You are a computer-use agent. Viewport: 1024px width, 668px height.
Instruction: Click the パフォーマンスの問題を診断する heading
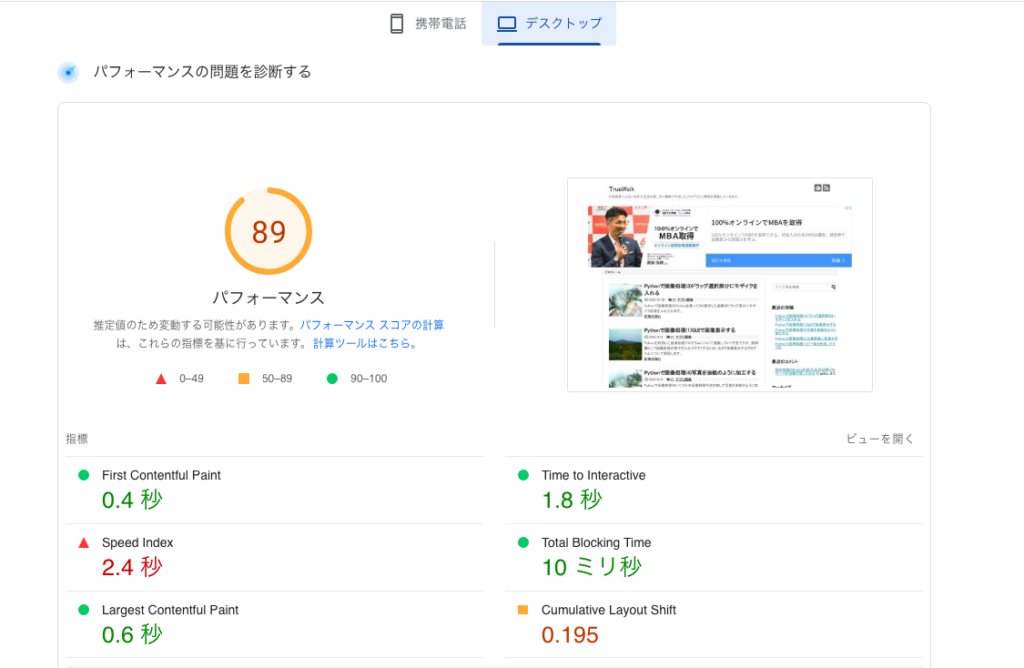[x=202, y=72]
